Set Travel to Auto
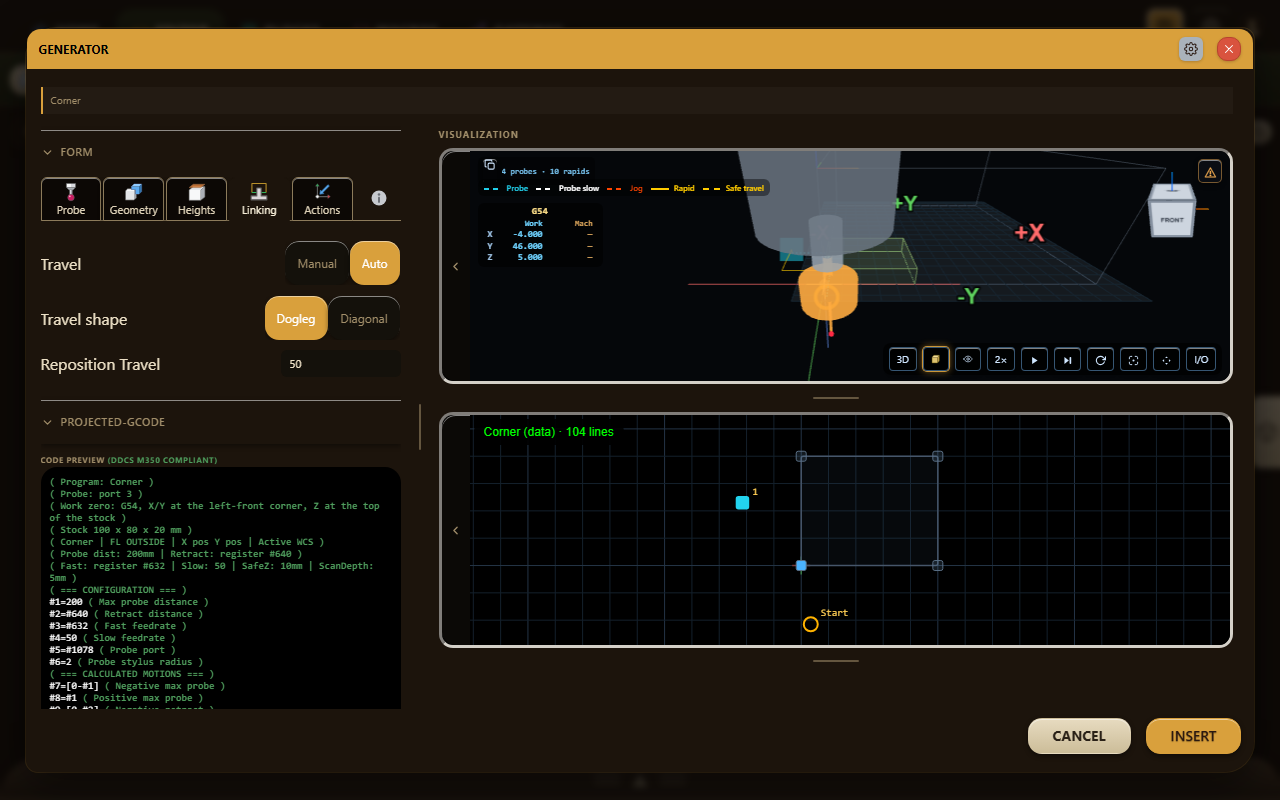Image resolution: width=1280 pixels, height=800 pixels. pos(375,264)
